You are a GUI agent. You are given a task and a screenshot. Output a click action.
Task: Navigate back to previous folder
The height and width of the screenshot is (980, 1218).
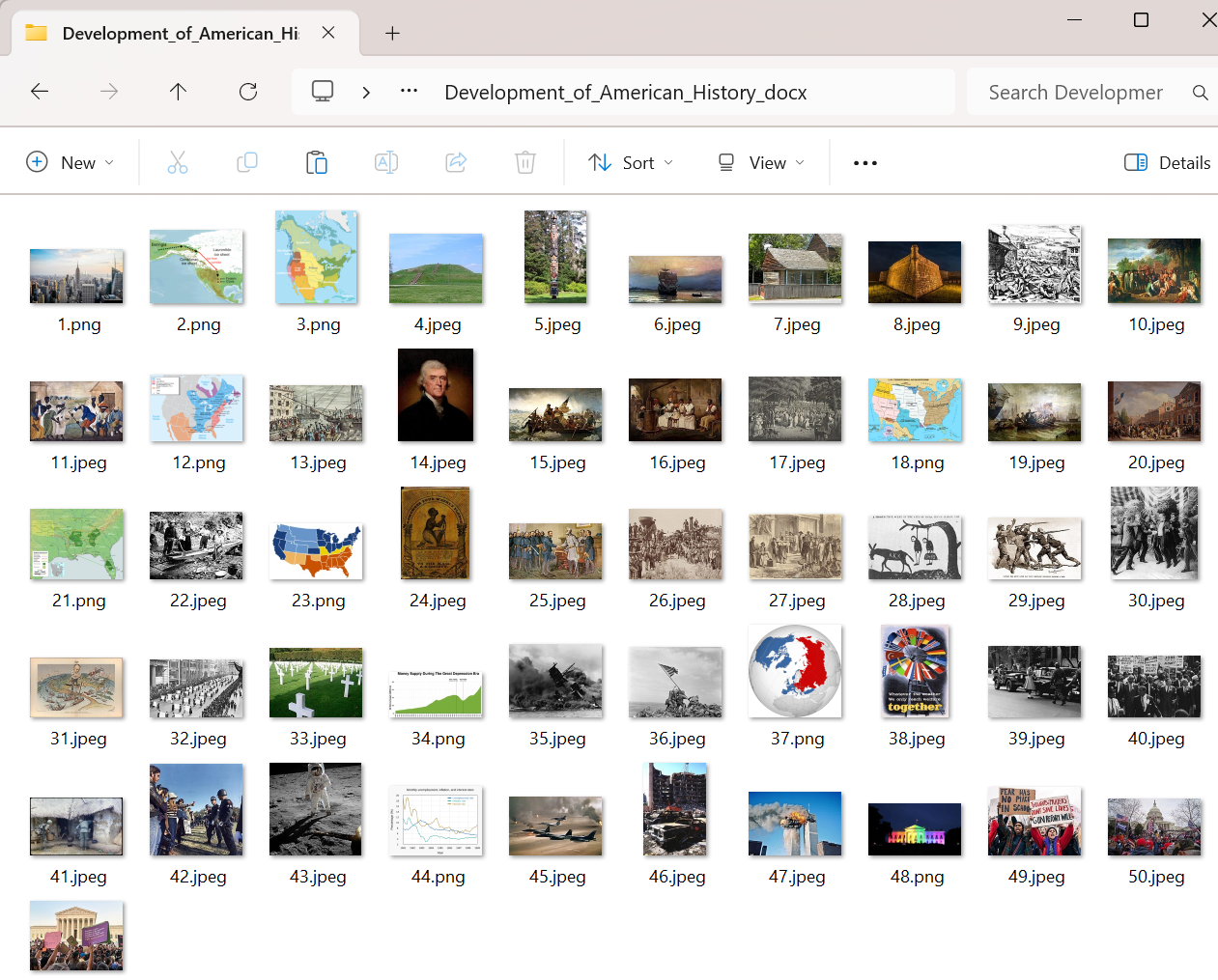point(40,92)
